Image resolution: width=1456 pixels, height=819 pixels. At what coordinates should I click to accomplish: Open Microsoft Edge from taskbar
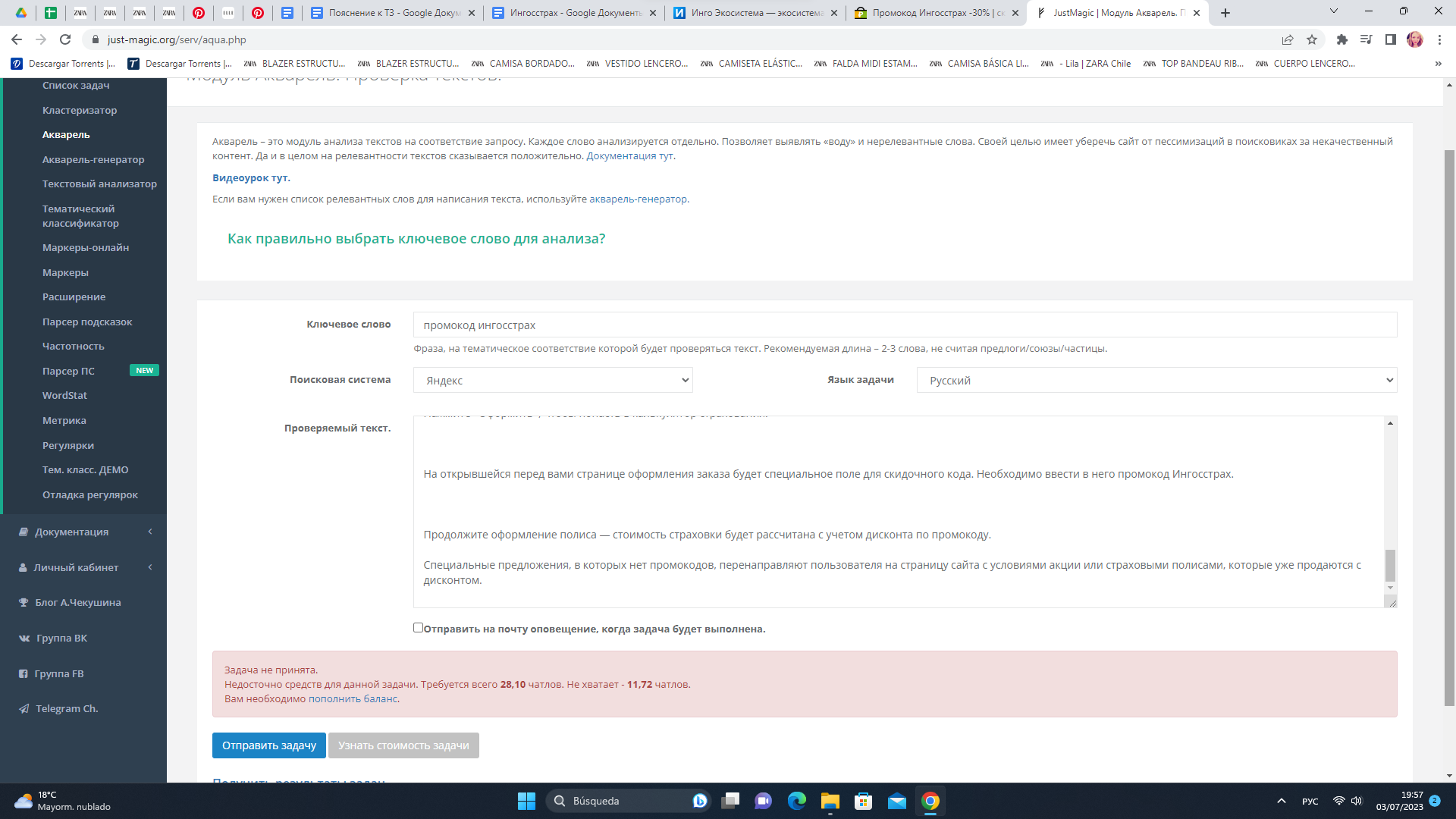pyautogui.click(x=797, y=801)
